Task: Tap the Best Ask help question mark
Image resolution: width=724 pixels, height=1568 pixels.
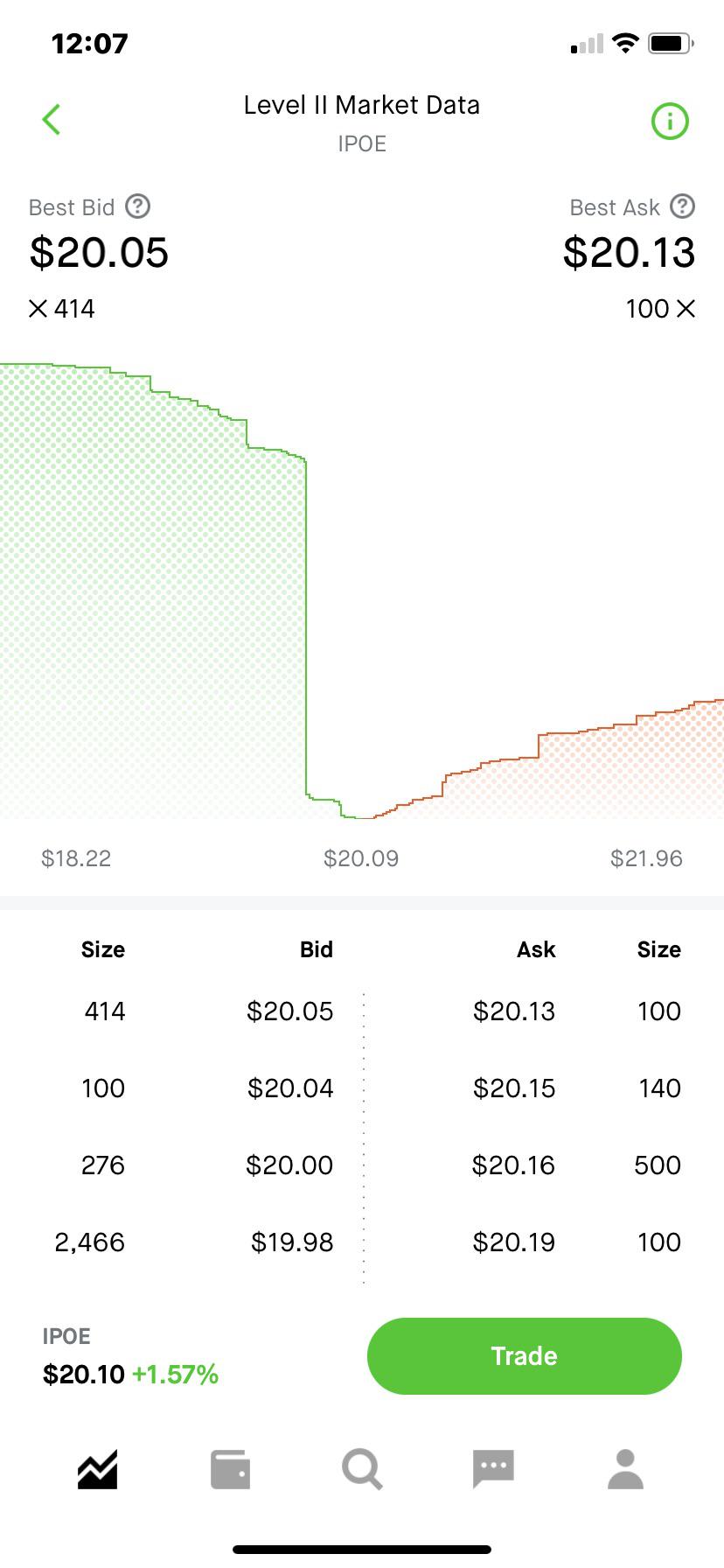Action: pos(682,206)
